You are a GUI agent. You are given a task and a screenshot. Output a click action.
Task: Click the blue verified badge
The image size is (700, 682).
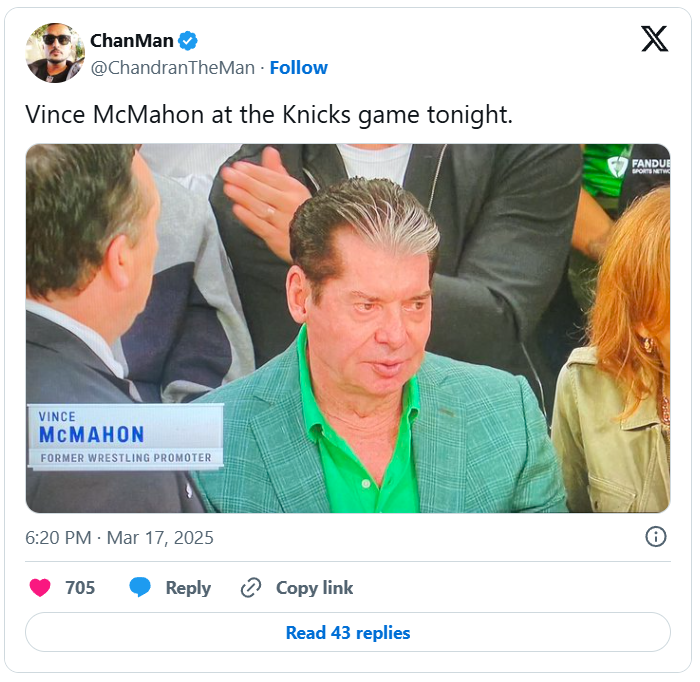tap(188, 40)
